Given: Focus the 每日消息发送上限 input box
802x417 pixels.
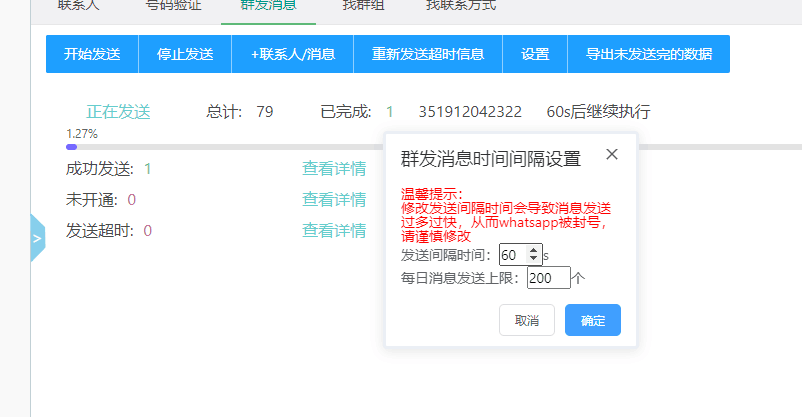Looking at the screenshot, I should [x=548, y=277].
